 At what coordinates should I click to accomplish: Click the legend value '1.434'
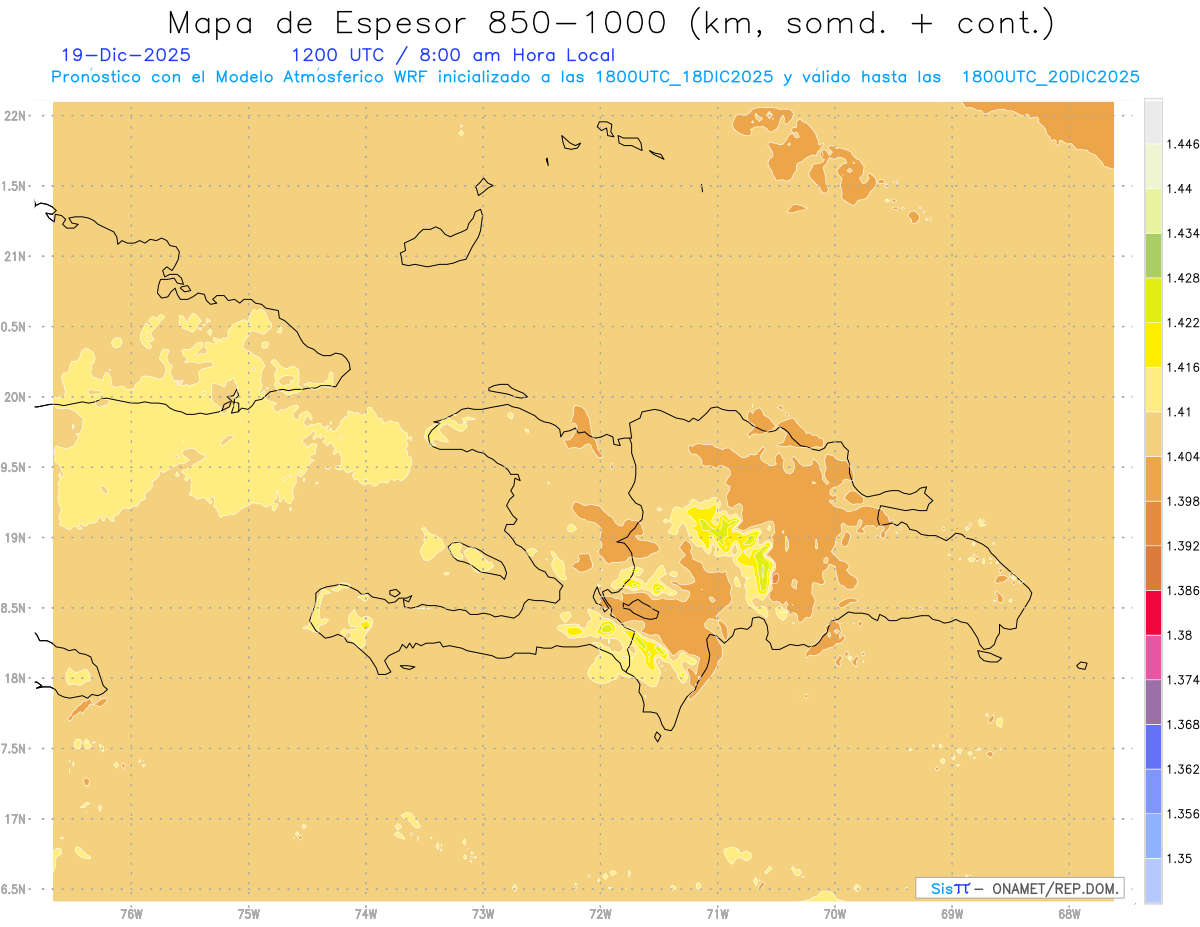(1182, 233)
